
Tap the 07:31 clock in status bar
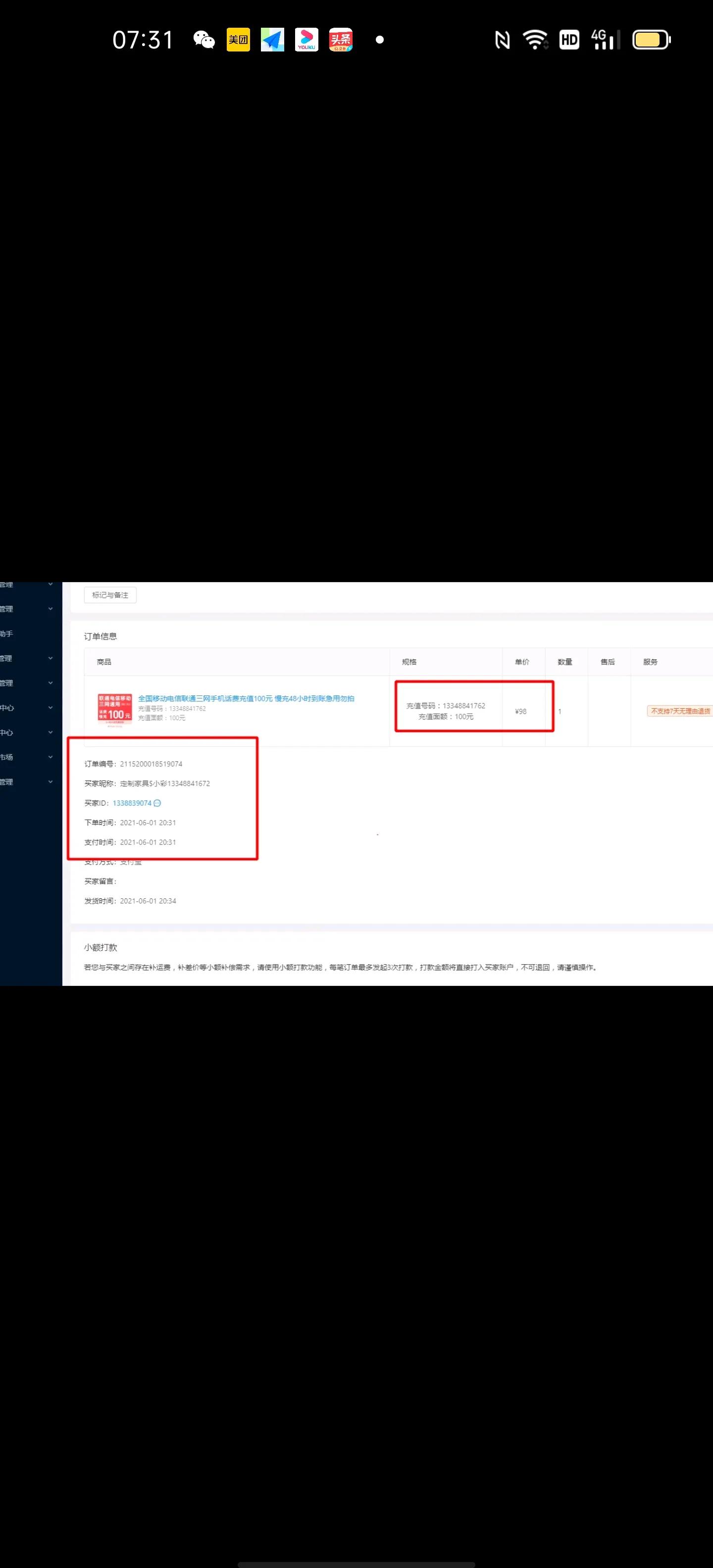pos(143,40)
